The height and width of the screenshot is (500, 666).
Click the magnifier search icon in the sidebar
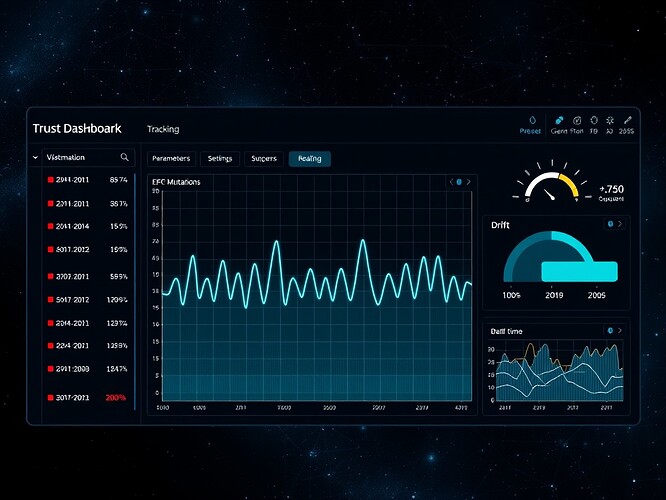click(124, 157)
